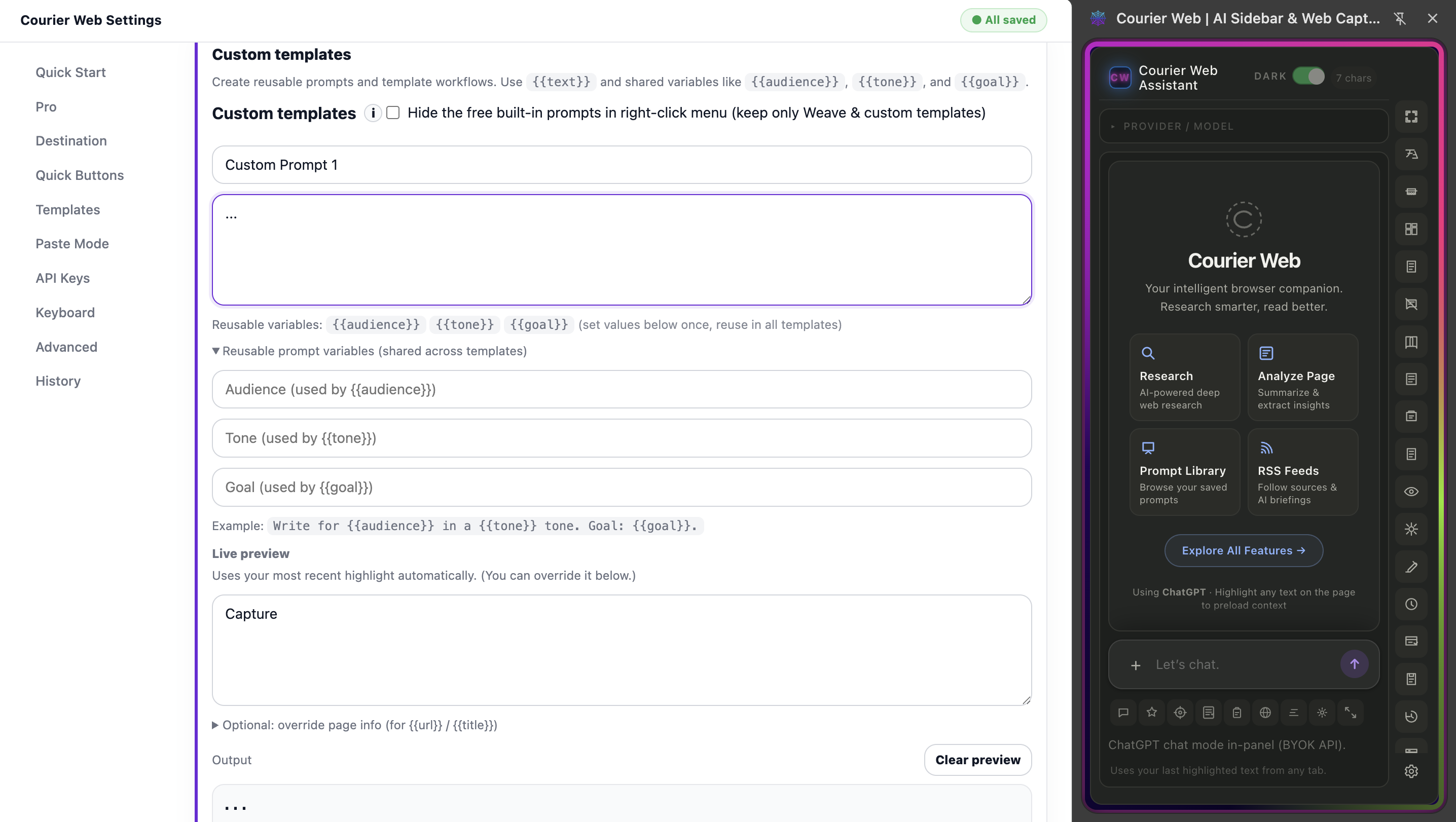Click the globe icon below chat box
This screenshot has height=822, width=1456.
[1265, 713]
